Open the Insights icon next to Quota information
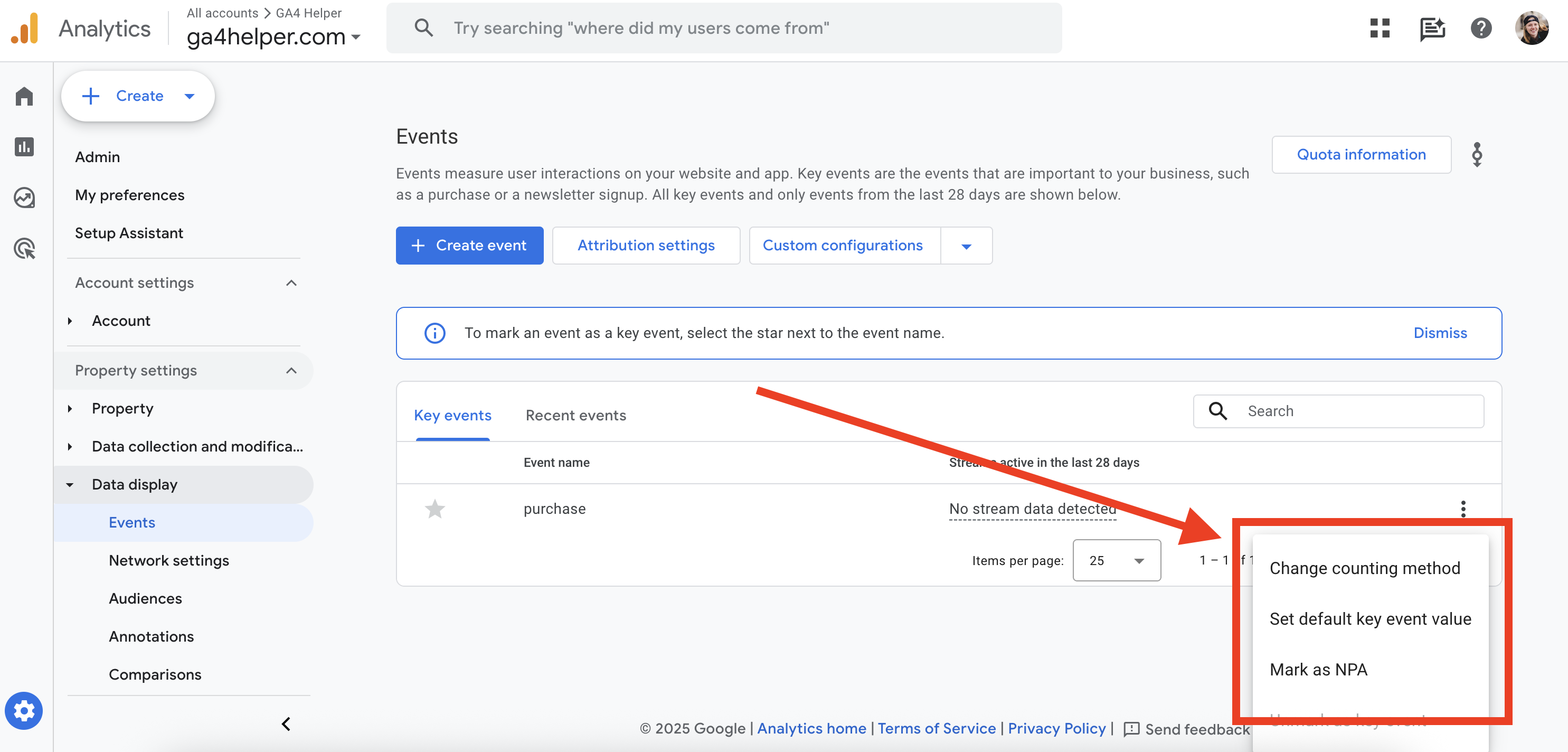The width and height of the screenshot is (1568, 752). [1477, 155]
